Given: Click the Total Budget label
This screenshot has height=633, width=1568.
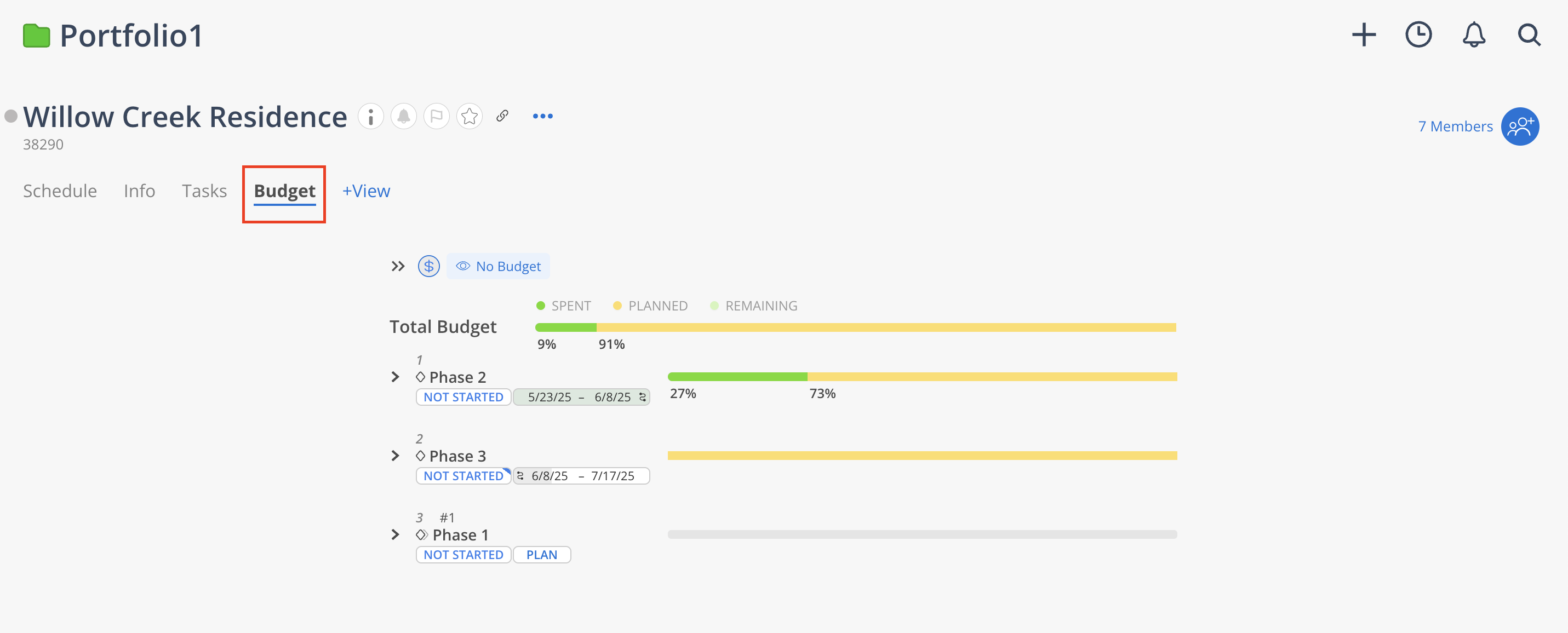Looking at the screenshot, I should (x=443, y=327).
